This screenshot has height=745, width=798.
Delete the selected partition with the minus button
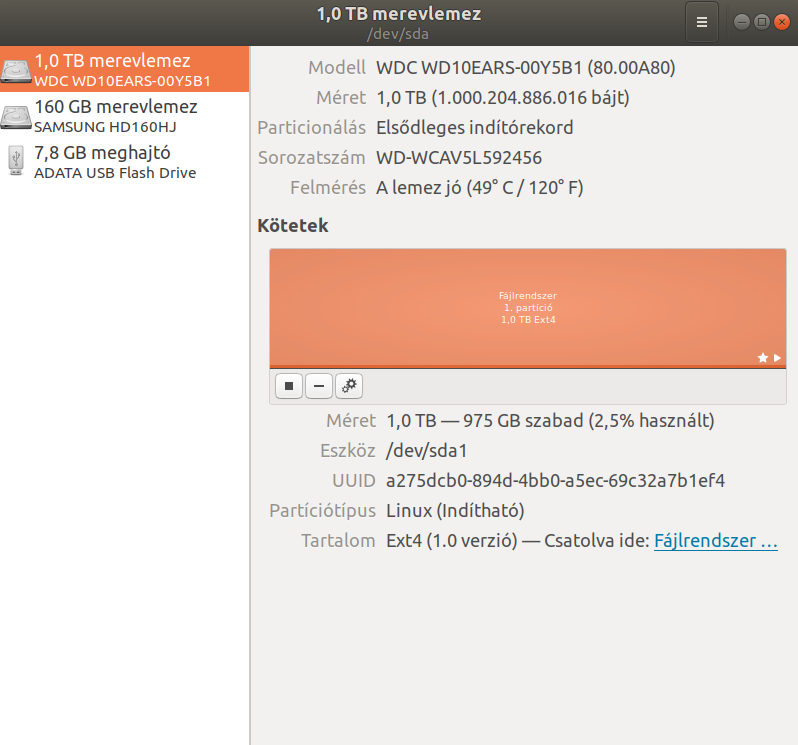319,386
